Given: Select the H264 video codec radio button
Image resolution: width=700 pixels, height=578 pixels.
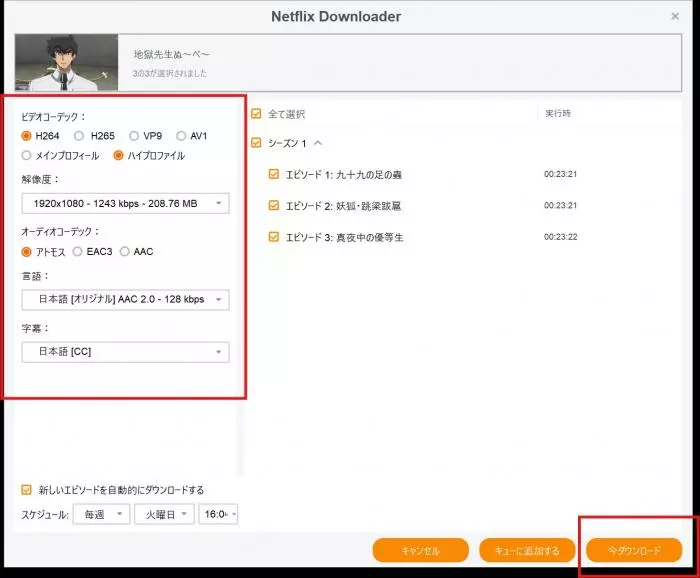Looking at the screenshot, I should pos(26,136).
